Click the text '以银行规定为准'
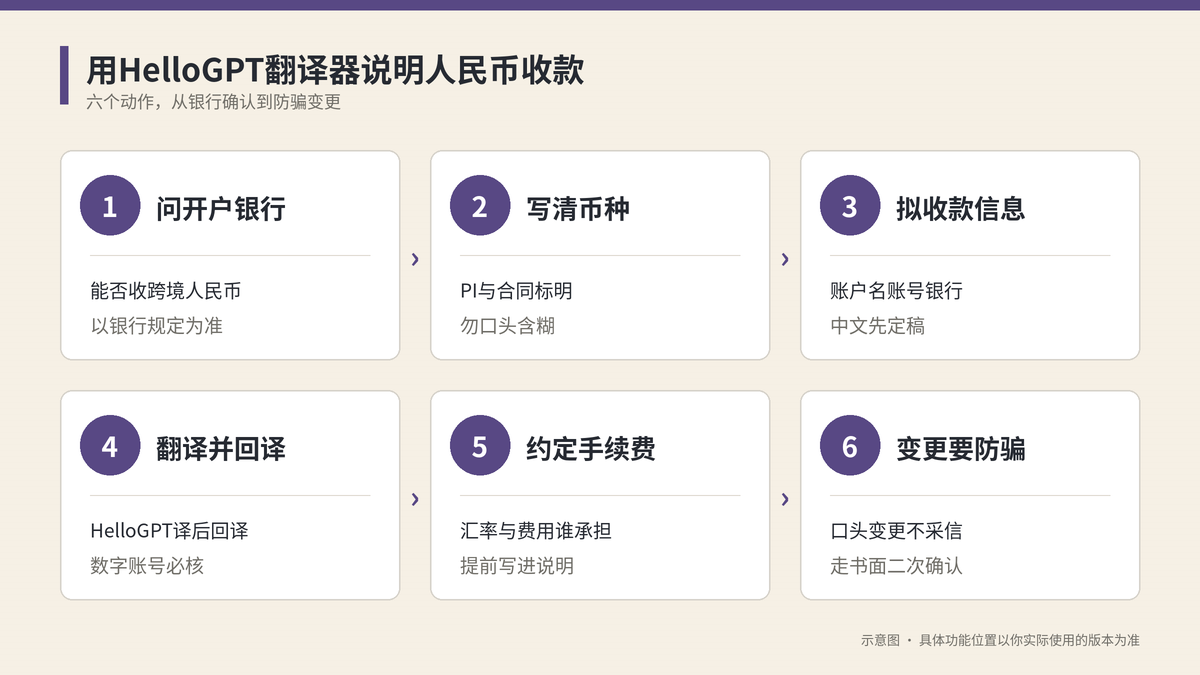The image size is (1200, 675). [156, 326]
